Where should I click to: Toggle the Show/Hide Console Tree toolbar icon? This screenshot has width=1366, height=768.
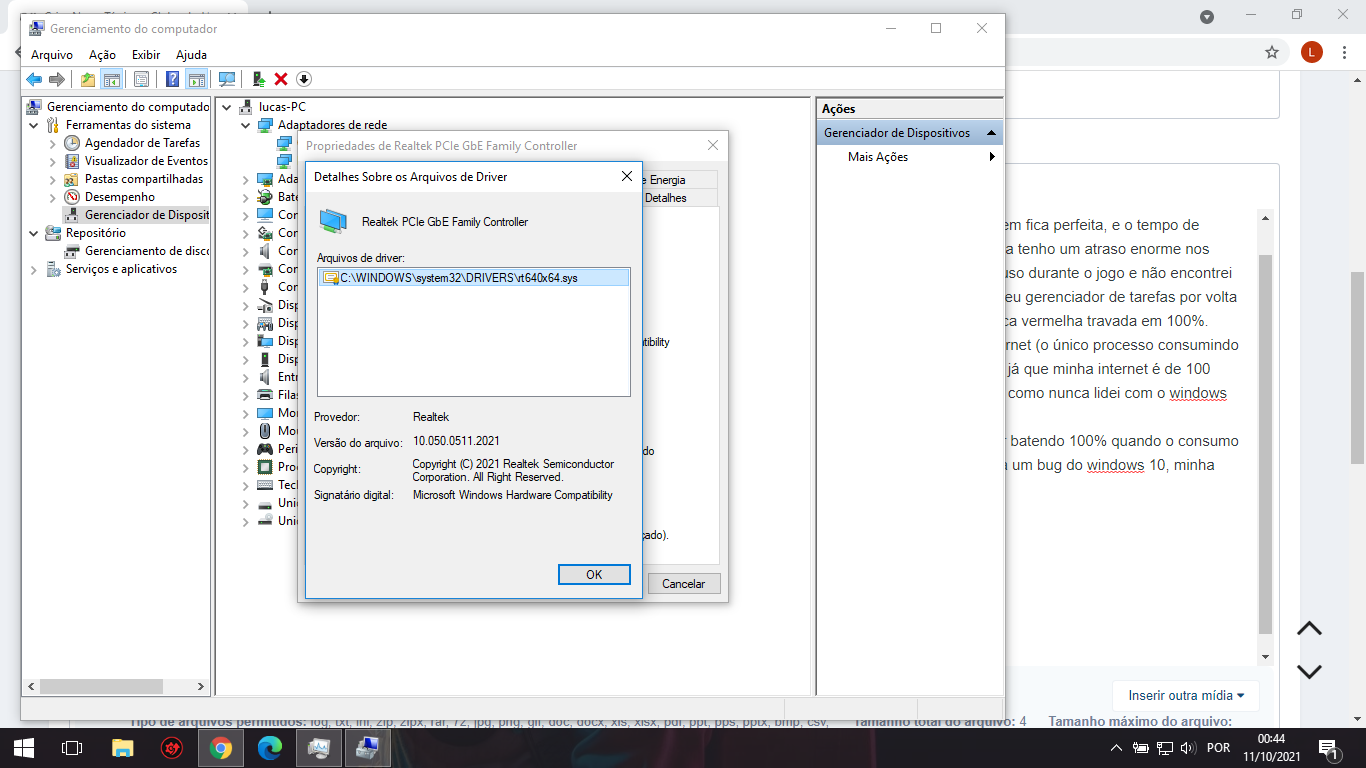click(111, 79)
